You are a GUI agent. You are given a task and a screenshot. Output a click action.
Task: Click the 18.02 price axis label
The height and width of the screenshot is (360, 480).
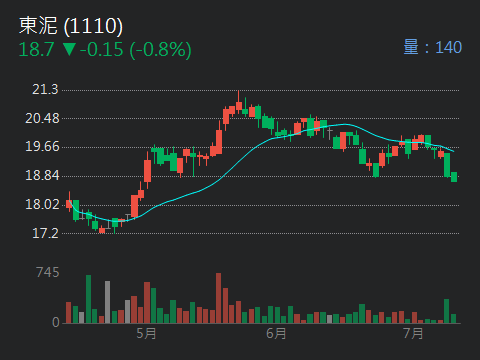pyautogui.click(x=42, y=204)
